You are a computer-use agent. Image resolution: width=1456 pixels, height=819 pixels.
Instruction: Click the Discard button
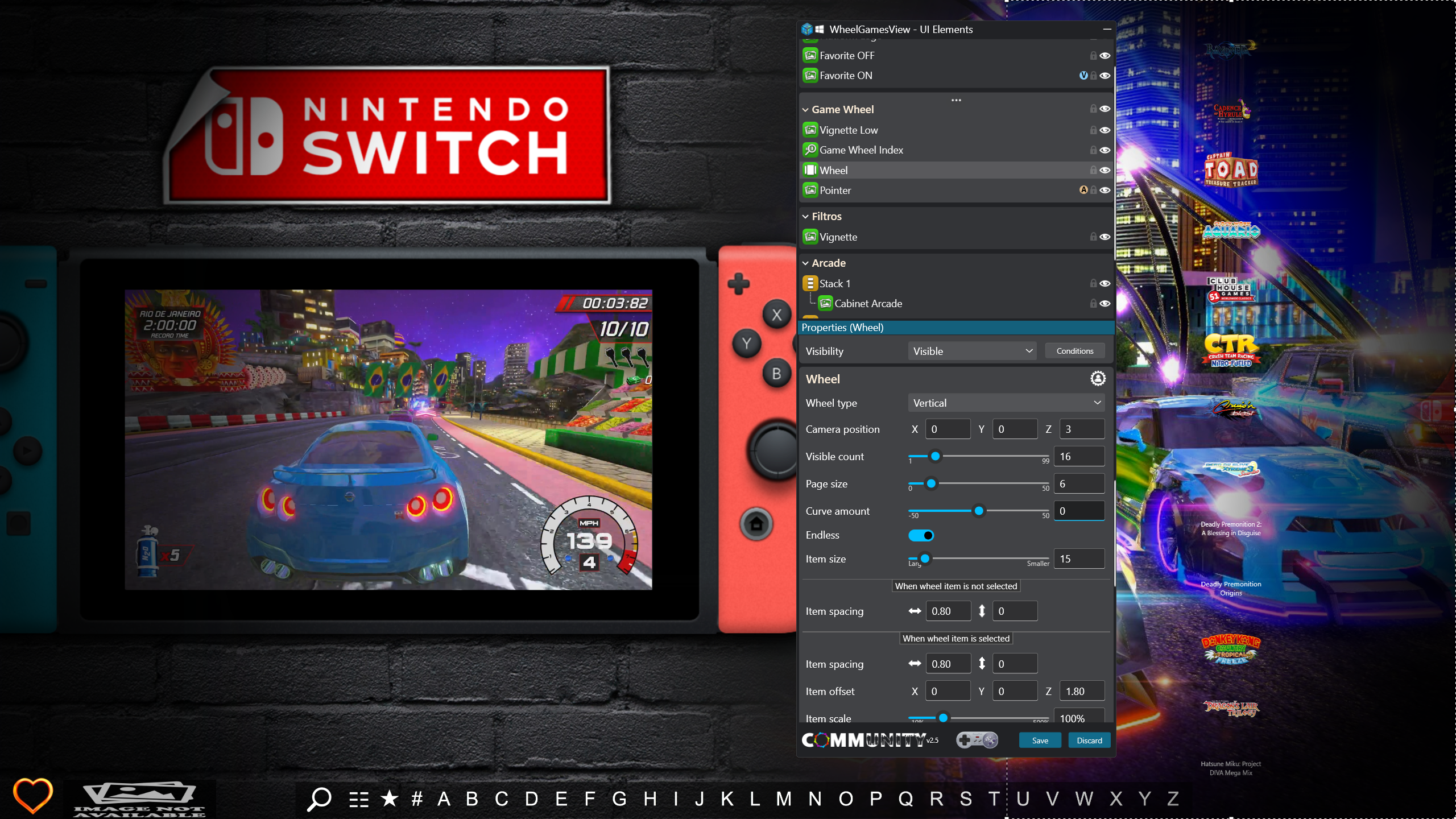click(x=1089, y=740)
